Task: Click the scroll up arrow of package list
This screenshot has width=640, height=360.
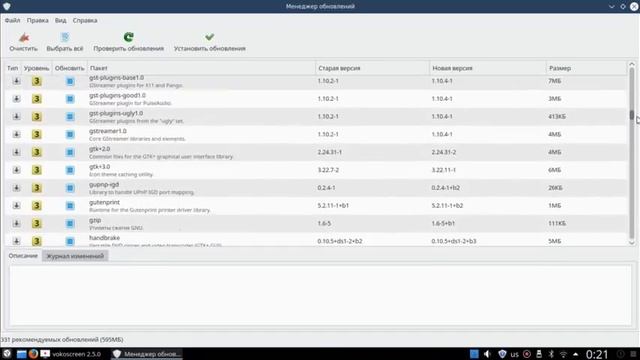Action: tap(631, 64)
